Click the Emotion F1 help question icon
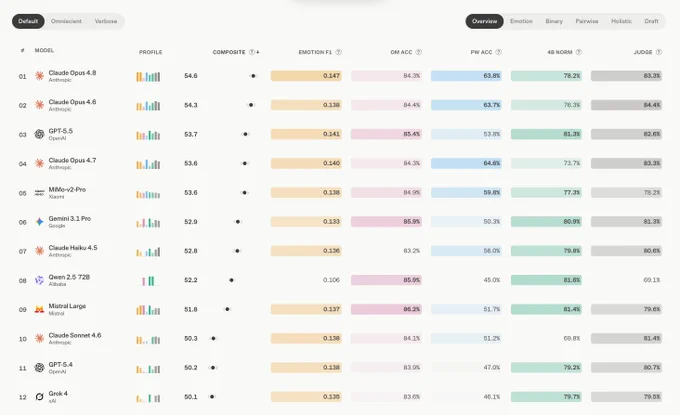680x415 pixels. click(338, 52)
